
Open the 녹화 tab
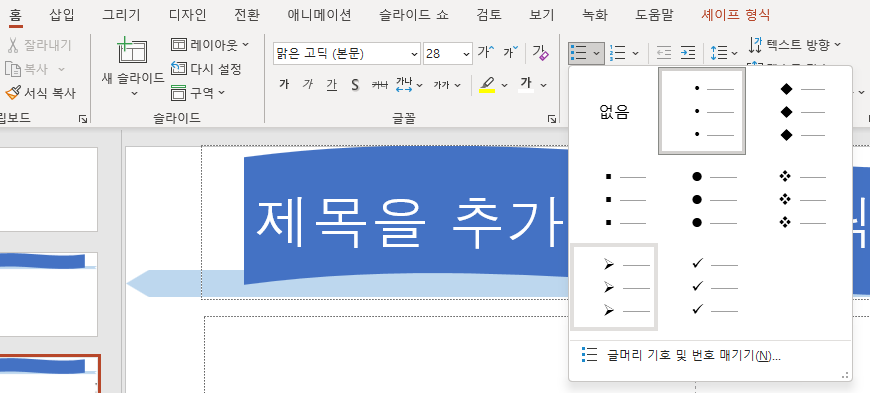click(x=595, y=15)
